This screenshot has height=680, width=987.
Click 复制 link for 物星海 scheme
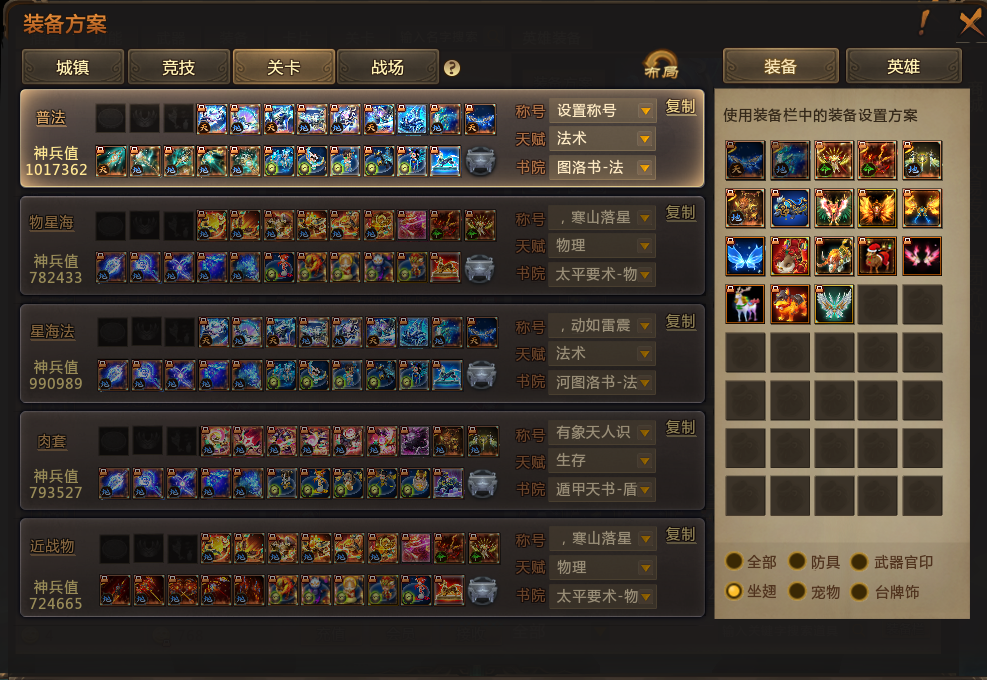(680, 212)
